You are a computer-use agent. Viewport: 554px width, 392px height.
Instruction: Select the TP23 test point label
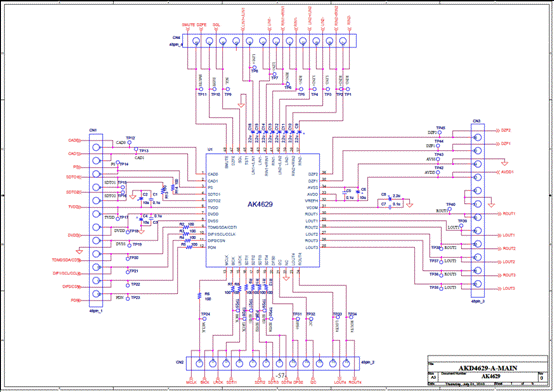click(x=136, y=298)
